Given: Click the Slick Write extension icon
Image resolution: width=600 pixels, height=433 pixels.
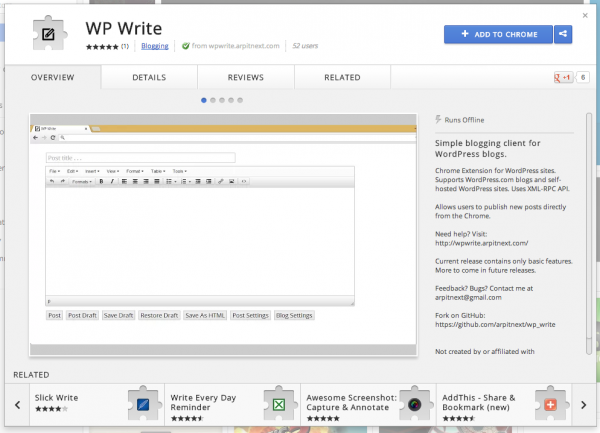Looking at the screenshot, I should point(143,404).
